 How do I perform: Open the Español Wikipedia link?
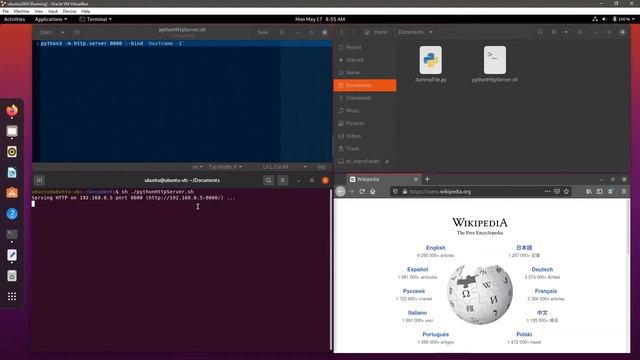click(x=417, y=269)
